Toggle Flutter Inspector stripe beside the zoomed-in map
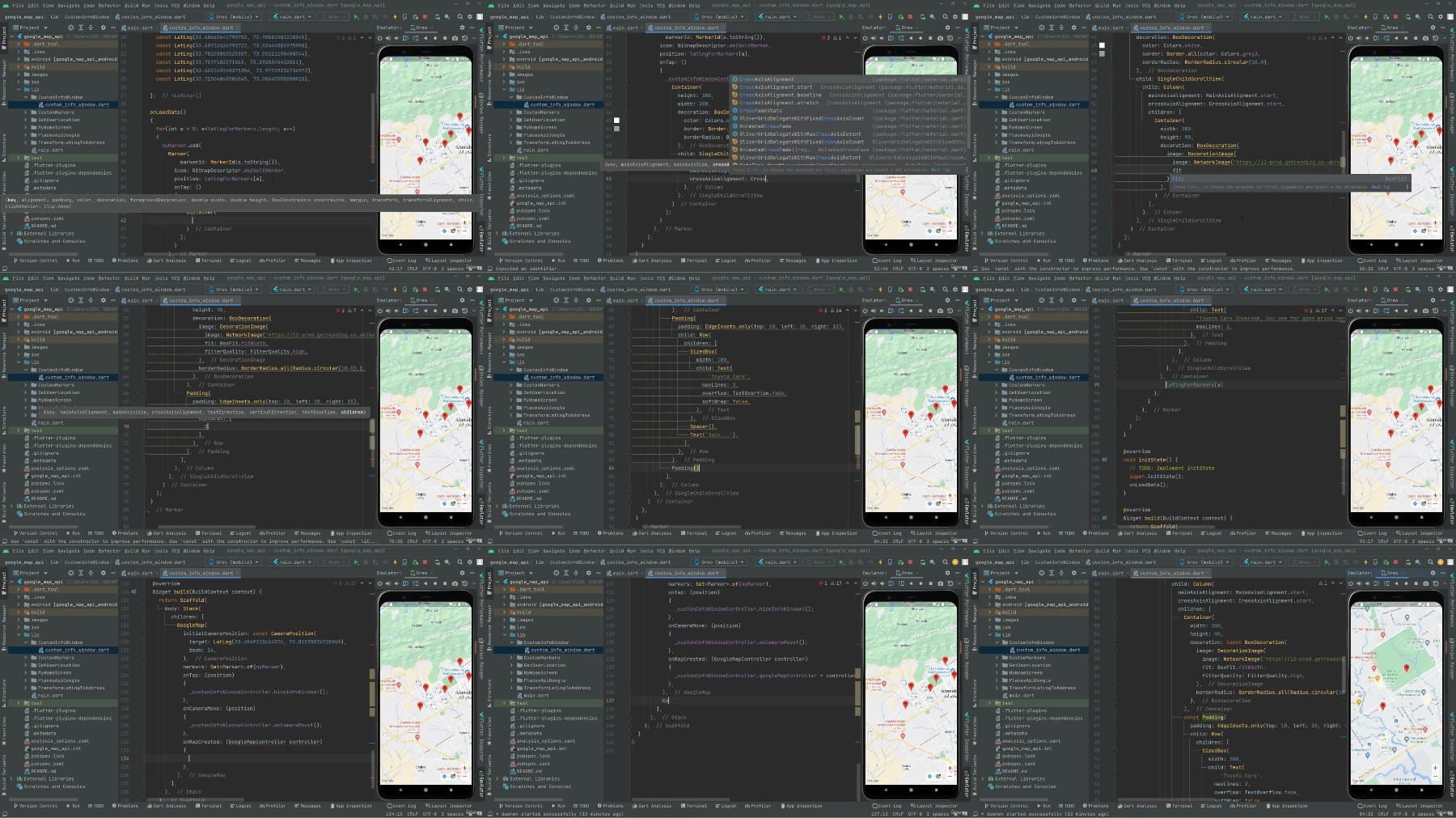This screenshot has height=818, width=1456. point(1452,736)
